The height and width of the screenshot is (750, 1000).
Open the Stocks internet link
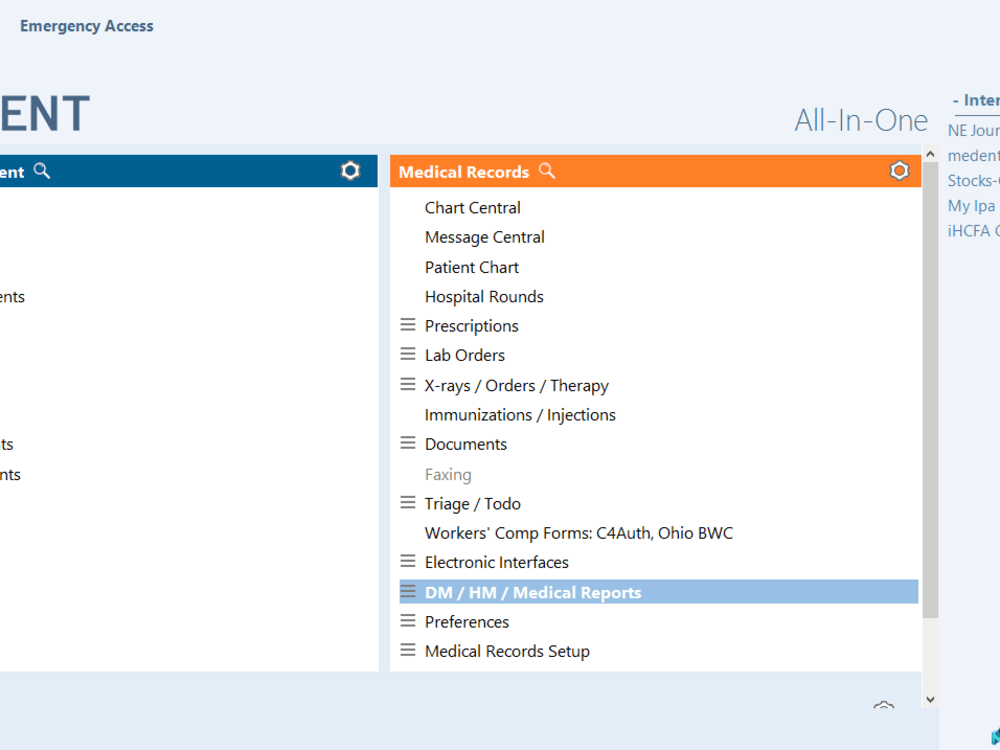click(x=973, y=181)
